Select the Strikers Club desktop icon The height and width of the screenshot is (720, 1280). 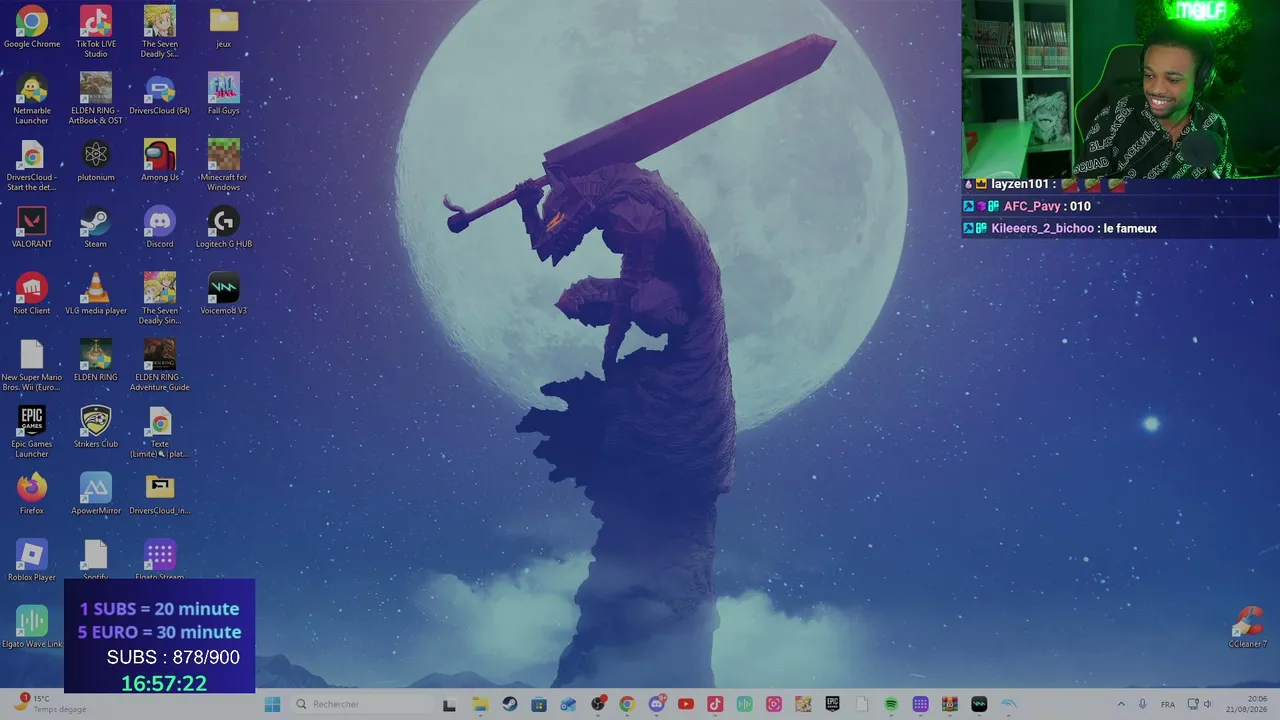point(96,428)
